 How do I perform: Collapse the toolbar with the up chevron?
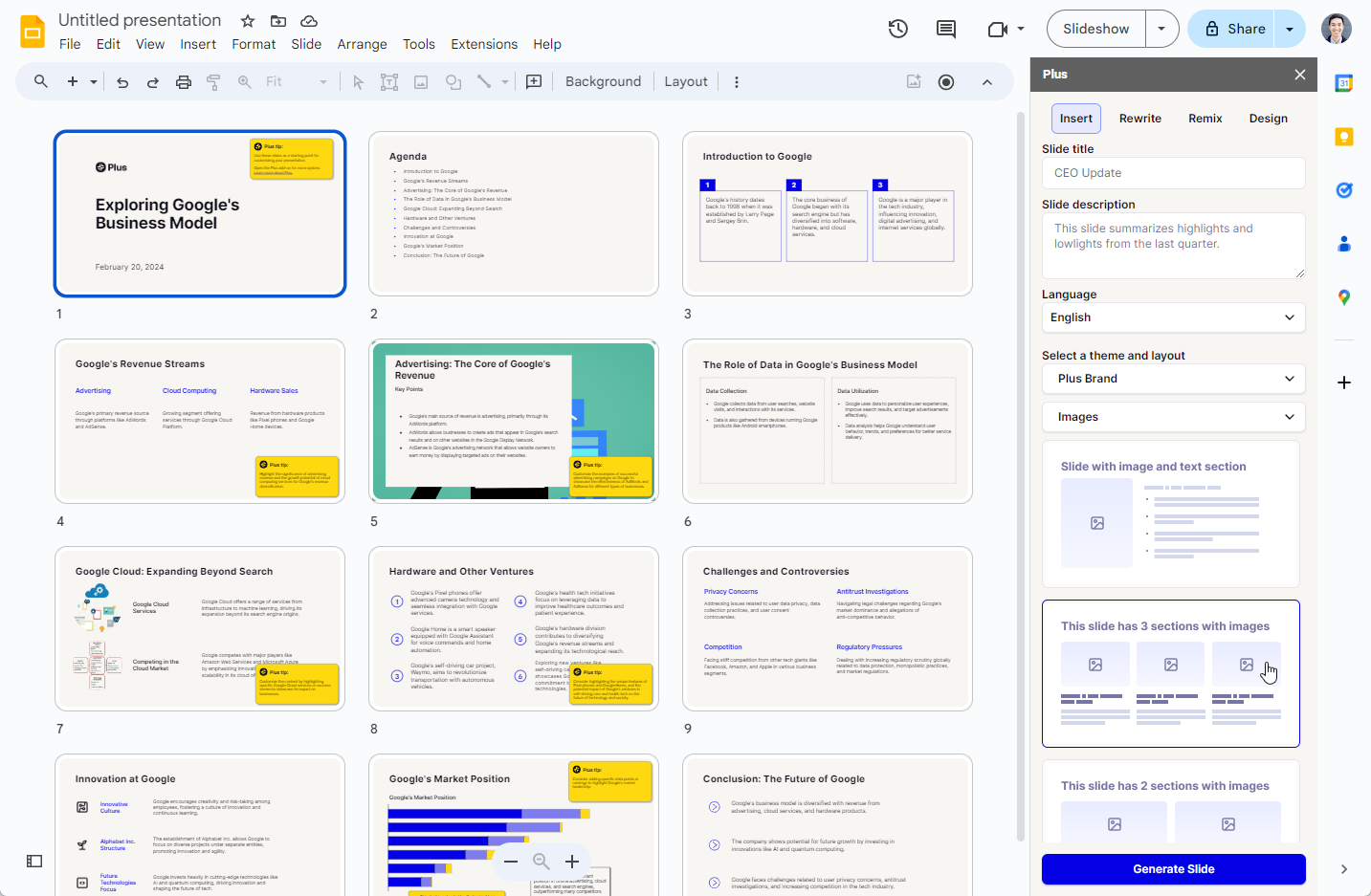click(x=987, y=82)
